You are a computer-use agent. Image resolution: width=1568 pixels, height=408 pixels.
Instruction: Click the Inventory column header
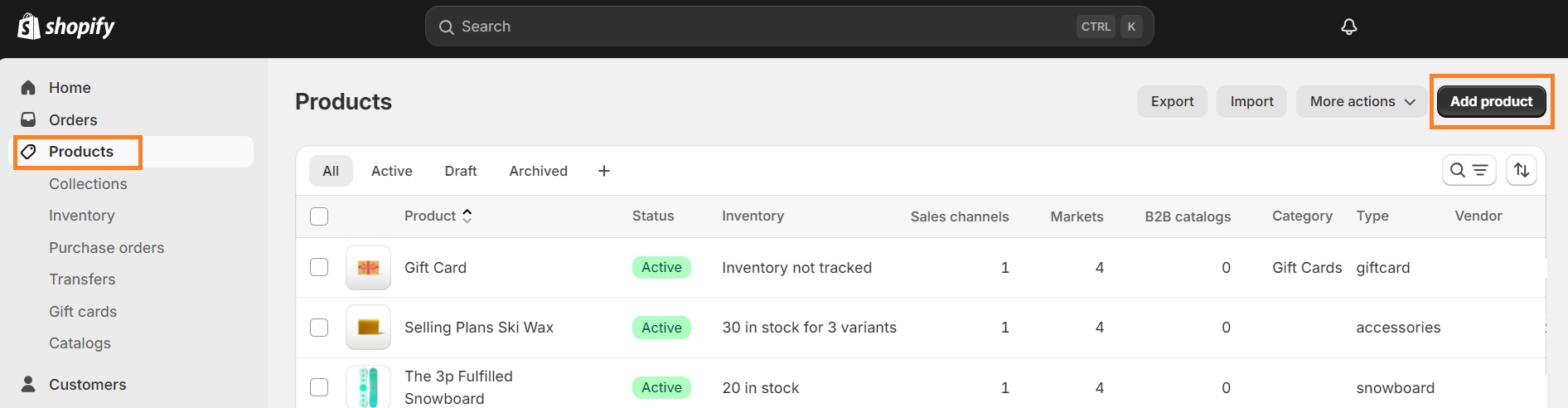753,216
